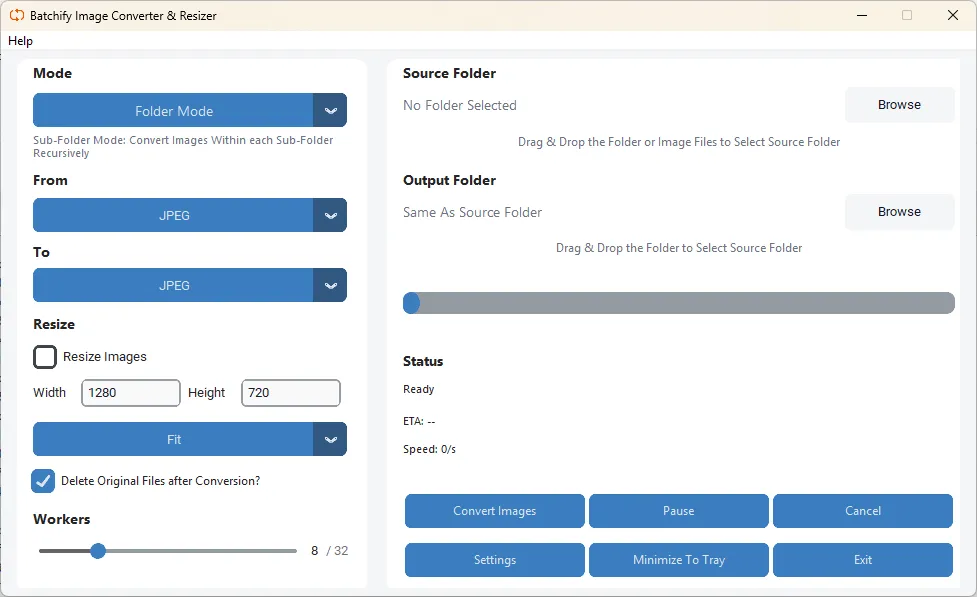Pause the current conversion

[678, 511]
